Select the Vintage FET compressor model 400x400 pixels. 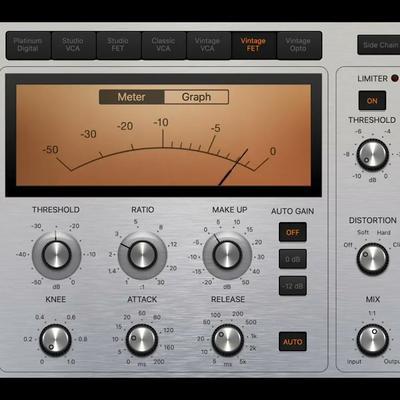click(253, 45)
